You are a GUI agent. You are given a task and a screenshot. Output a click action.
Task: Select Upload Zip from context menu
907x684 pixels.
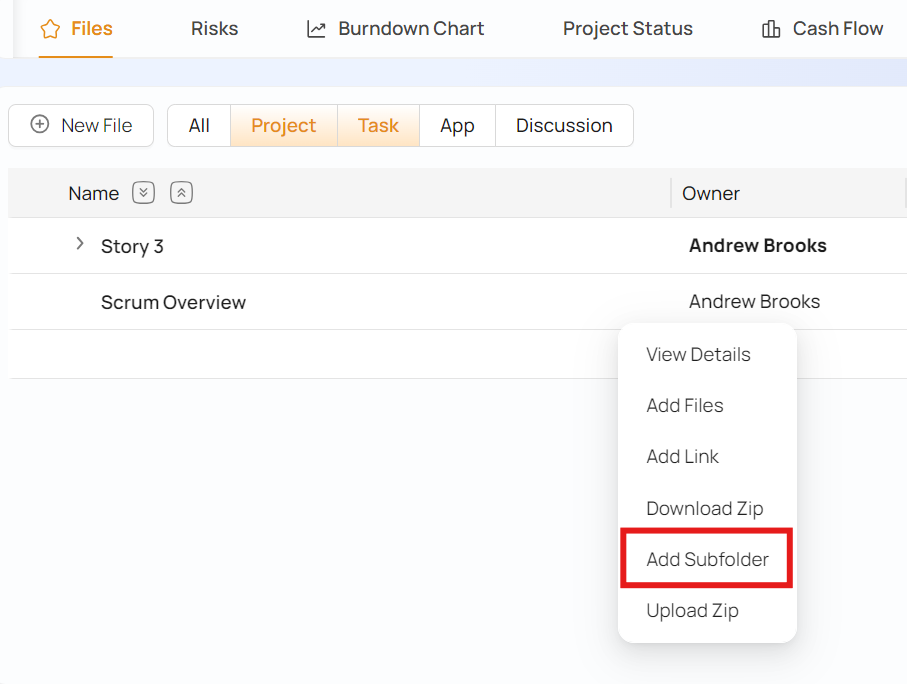pos(692,610)
